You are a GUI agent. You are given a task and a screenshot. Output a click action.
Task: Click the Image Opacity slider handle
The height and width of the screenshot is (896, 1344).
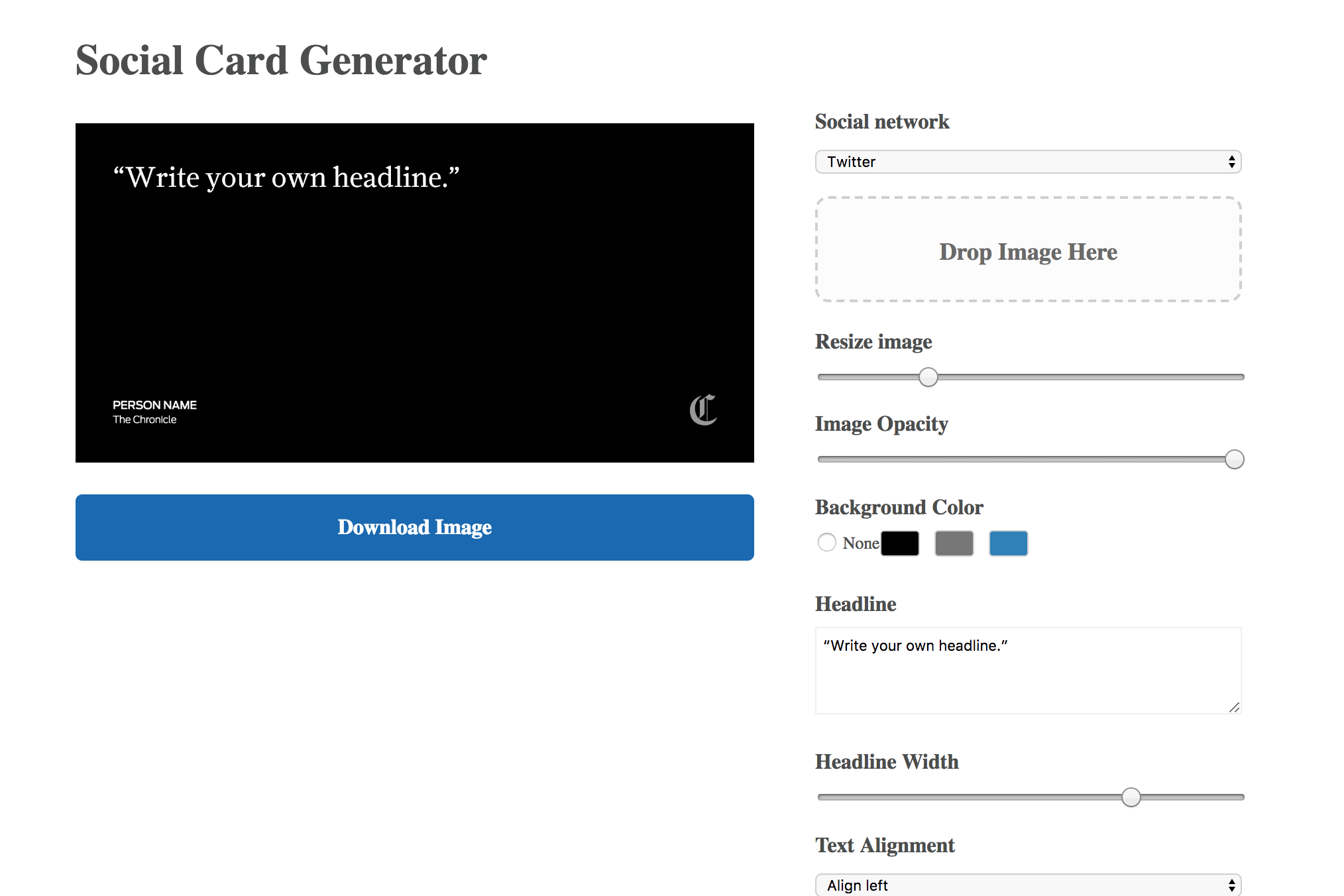tap(1234, 459)
